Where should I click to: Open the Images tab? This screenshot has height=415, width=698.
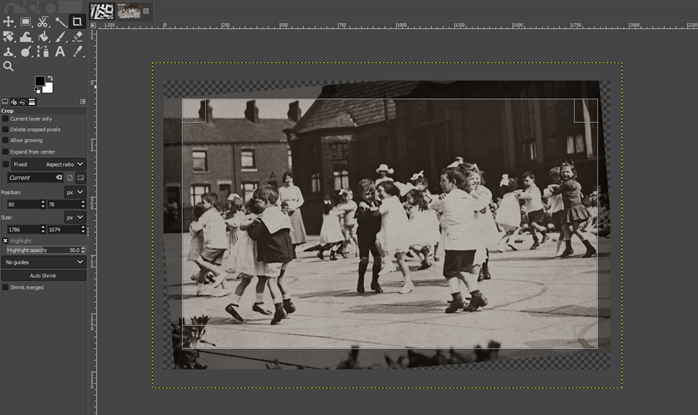pos(32,102)
